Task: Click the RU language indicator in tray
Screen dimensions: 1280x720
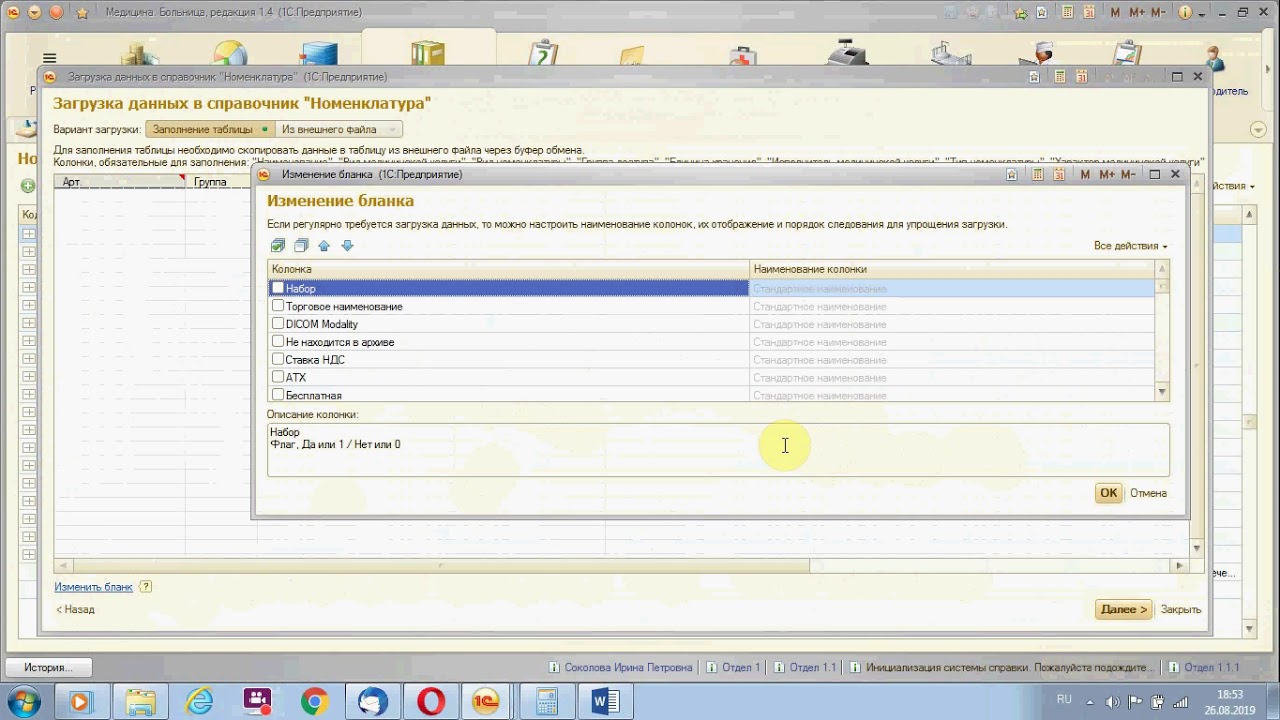Action: (1064, 699)
